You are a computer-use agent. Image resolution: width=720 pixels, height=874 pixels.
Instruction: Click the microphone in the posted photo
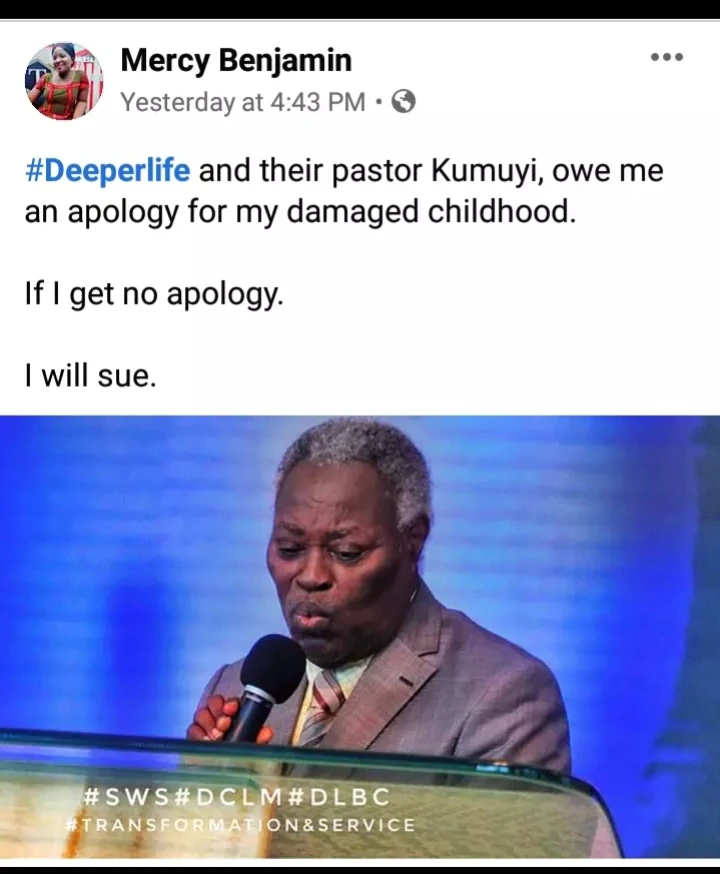coord(265,686)
